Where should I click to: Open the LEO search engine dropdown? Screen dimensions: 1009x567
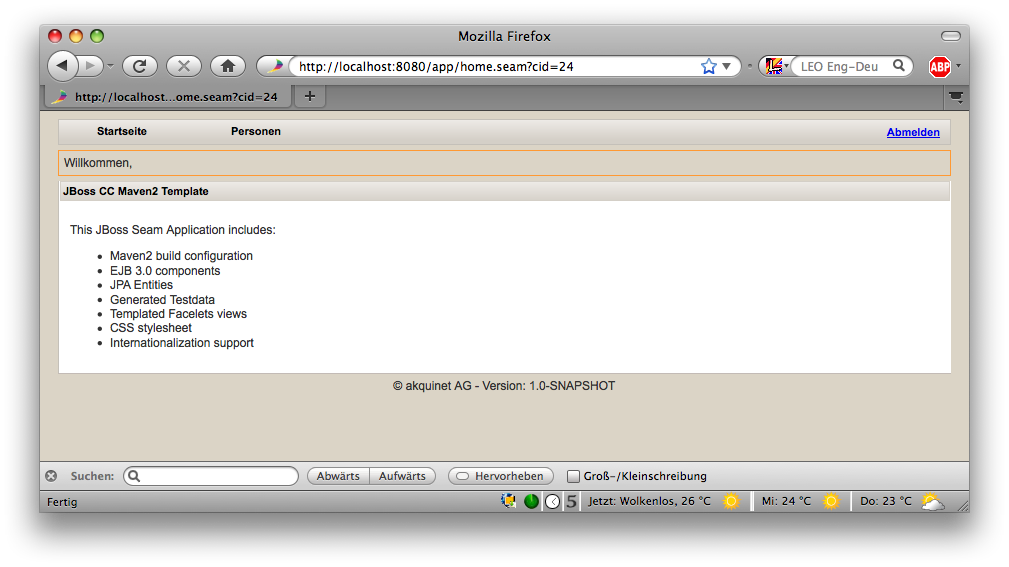pyautogui.click(x=775, y=66)
